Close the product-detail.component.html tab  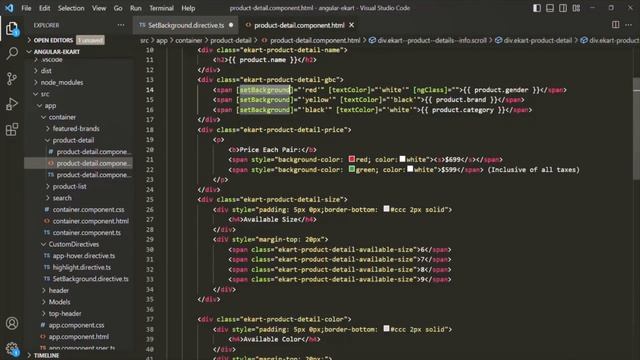pos(351,25)
